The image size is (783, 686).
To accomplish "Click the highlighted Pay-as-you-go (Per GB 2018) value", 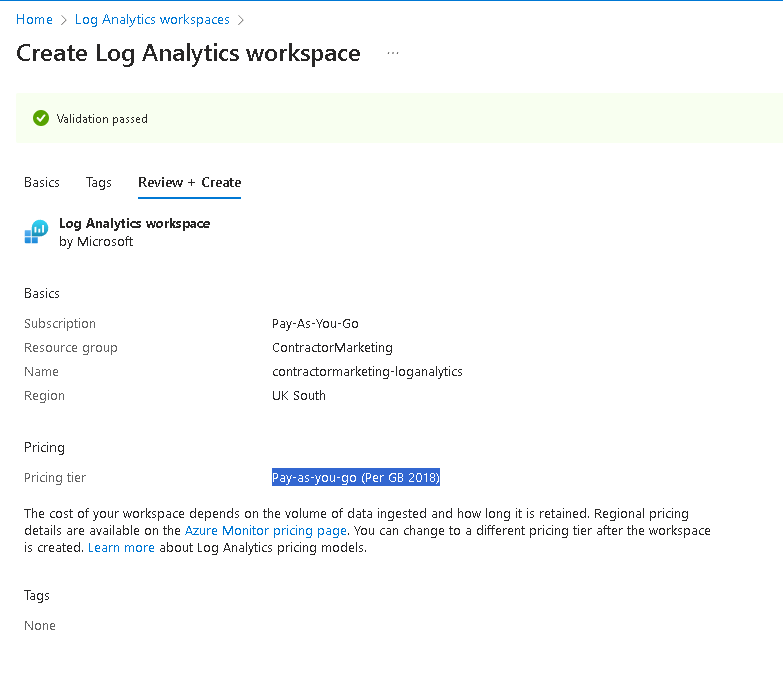I will coord(356,478).
